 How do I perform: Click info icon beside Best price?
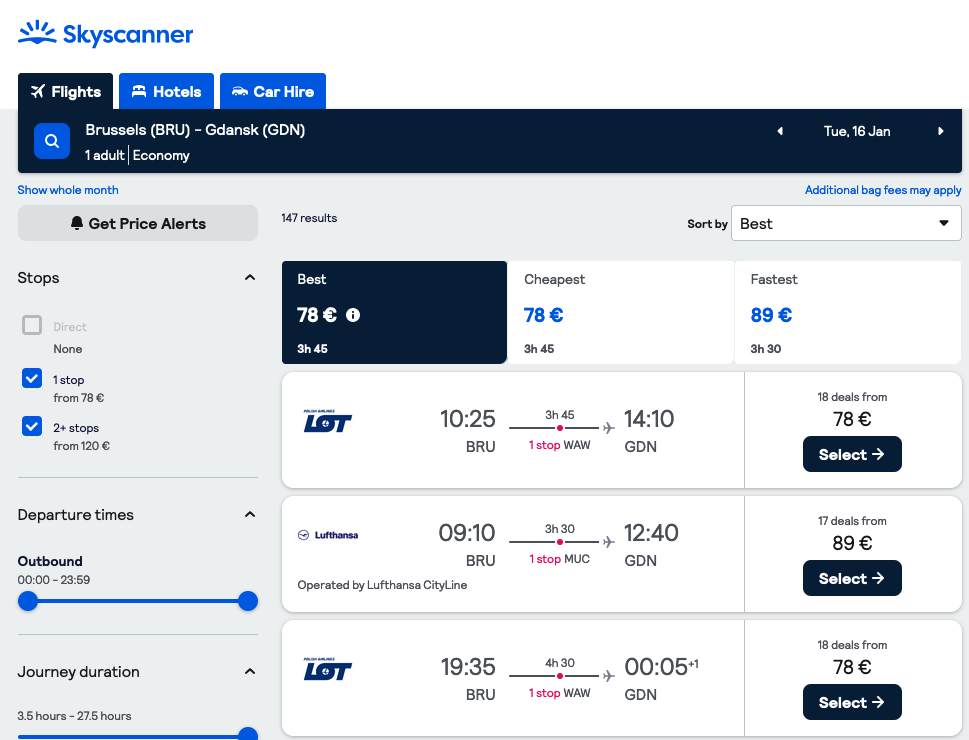[353, 315]
